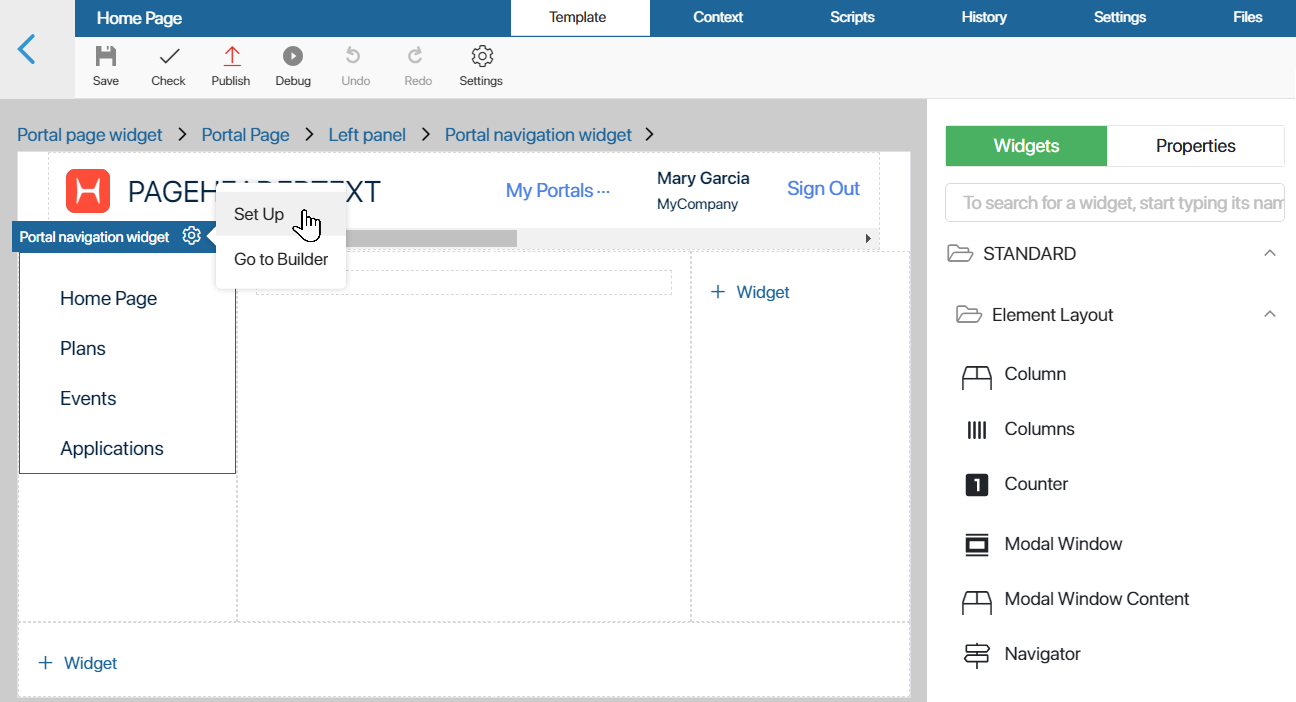
Task: Click the back arrow icon
Action: pyautogui.click(x=27, y=49)
